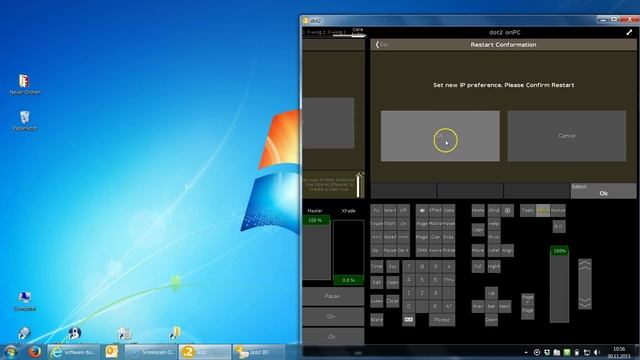Switch to the F-wing 1 tab
640x360 pixels.
337,32
